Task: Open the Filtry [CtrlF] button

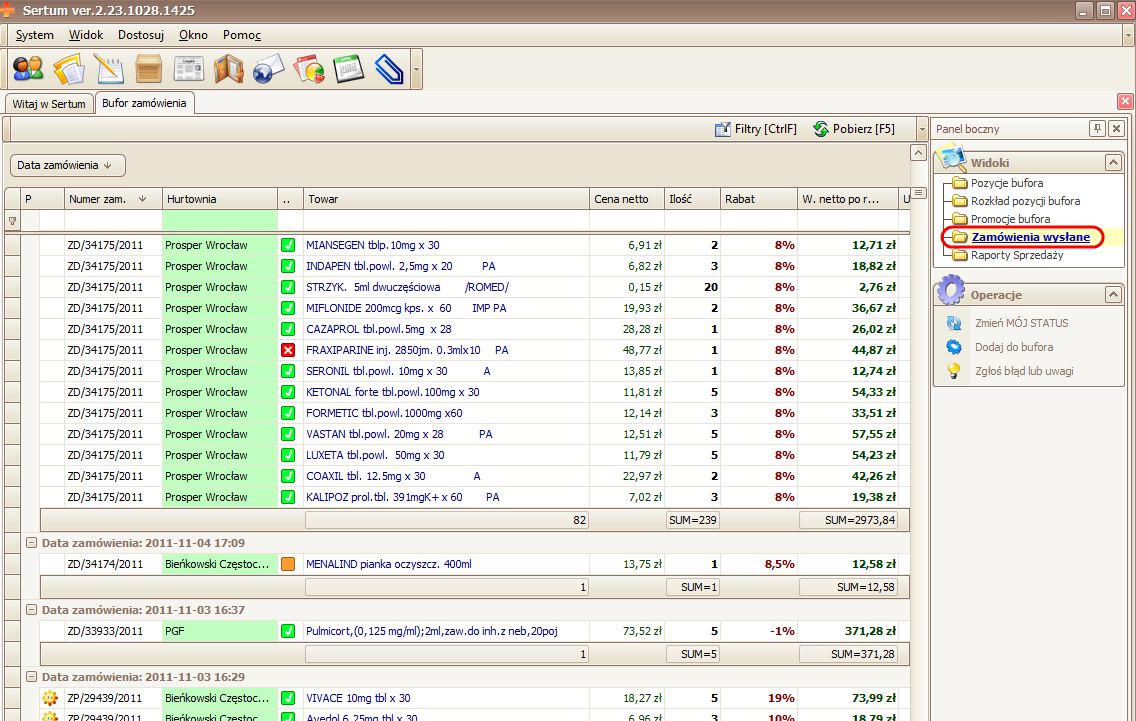Action: [x=755, y=129]
